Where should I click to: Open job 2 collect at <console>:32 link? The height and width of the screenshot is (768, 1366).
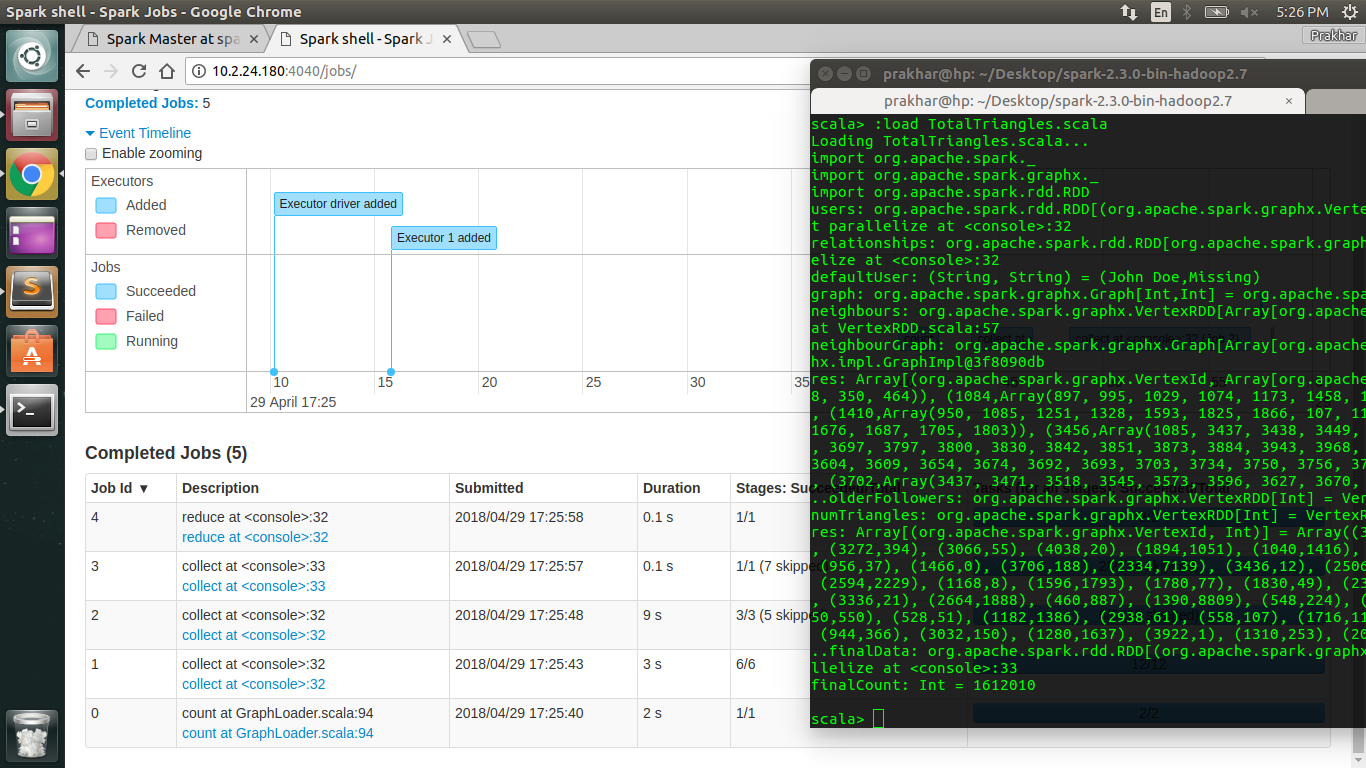point(254,635)
